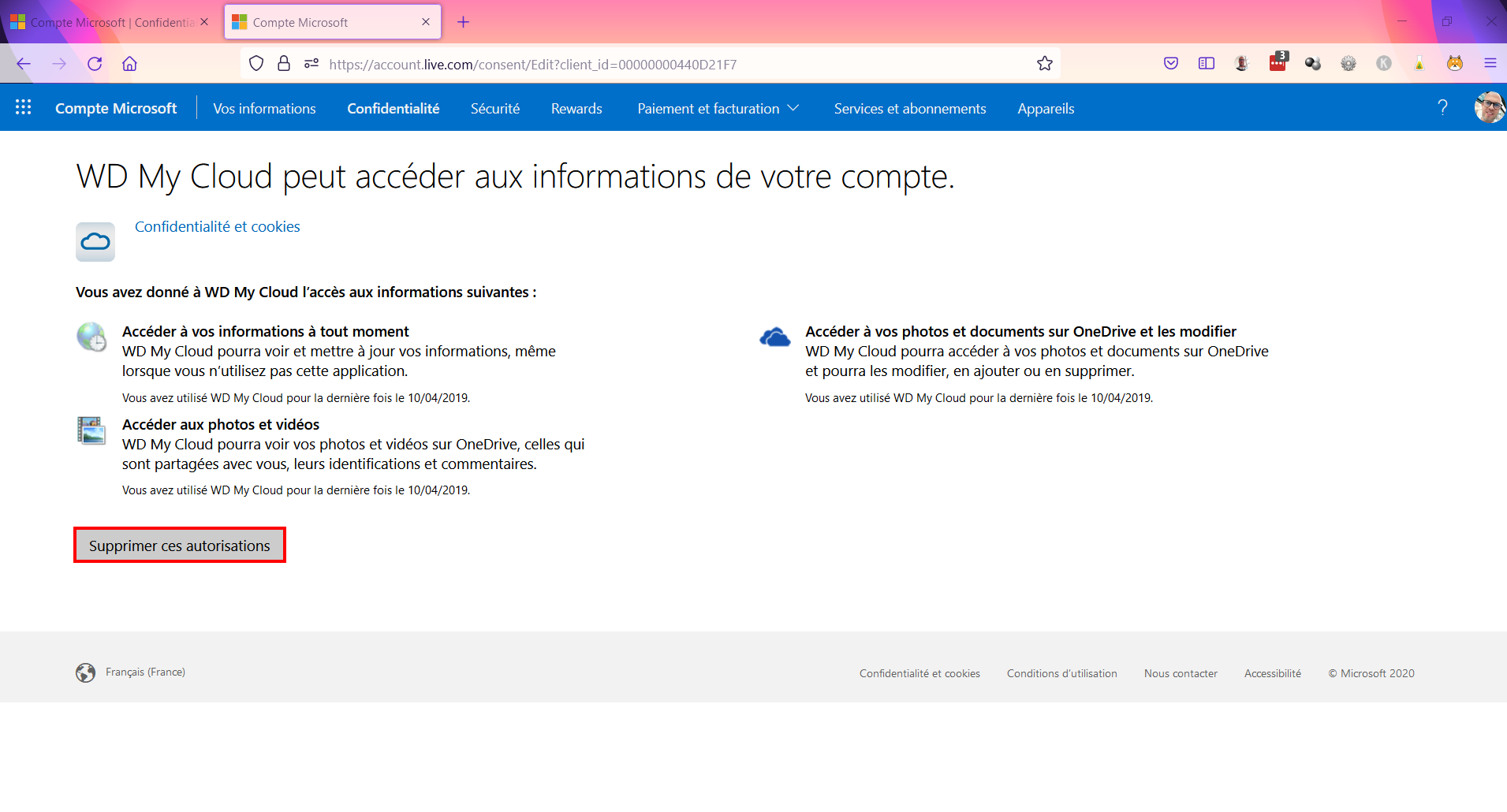Viewport: 1507px width, 812px height.
Task: Go to the Firefox home page
Action: pos(130,64)
